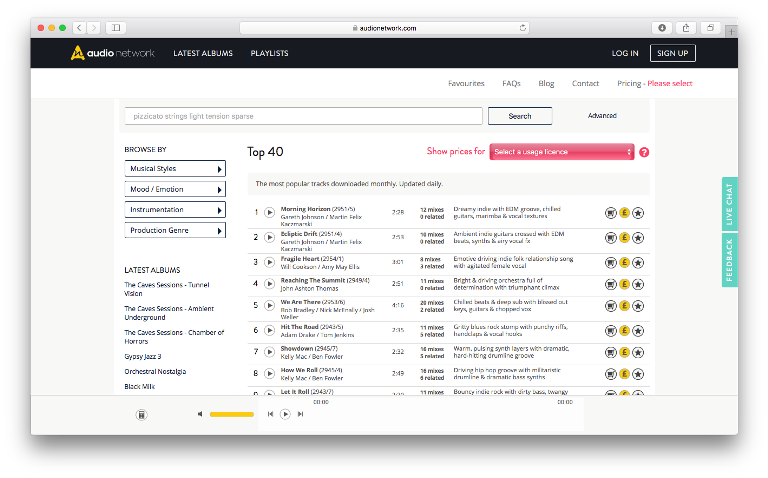Open the Gypsy Jazz 3 album
Image resolution: width=768 pixels, height=478 pixels.
tap(143, 357)
